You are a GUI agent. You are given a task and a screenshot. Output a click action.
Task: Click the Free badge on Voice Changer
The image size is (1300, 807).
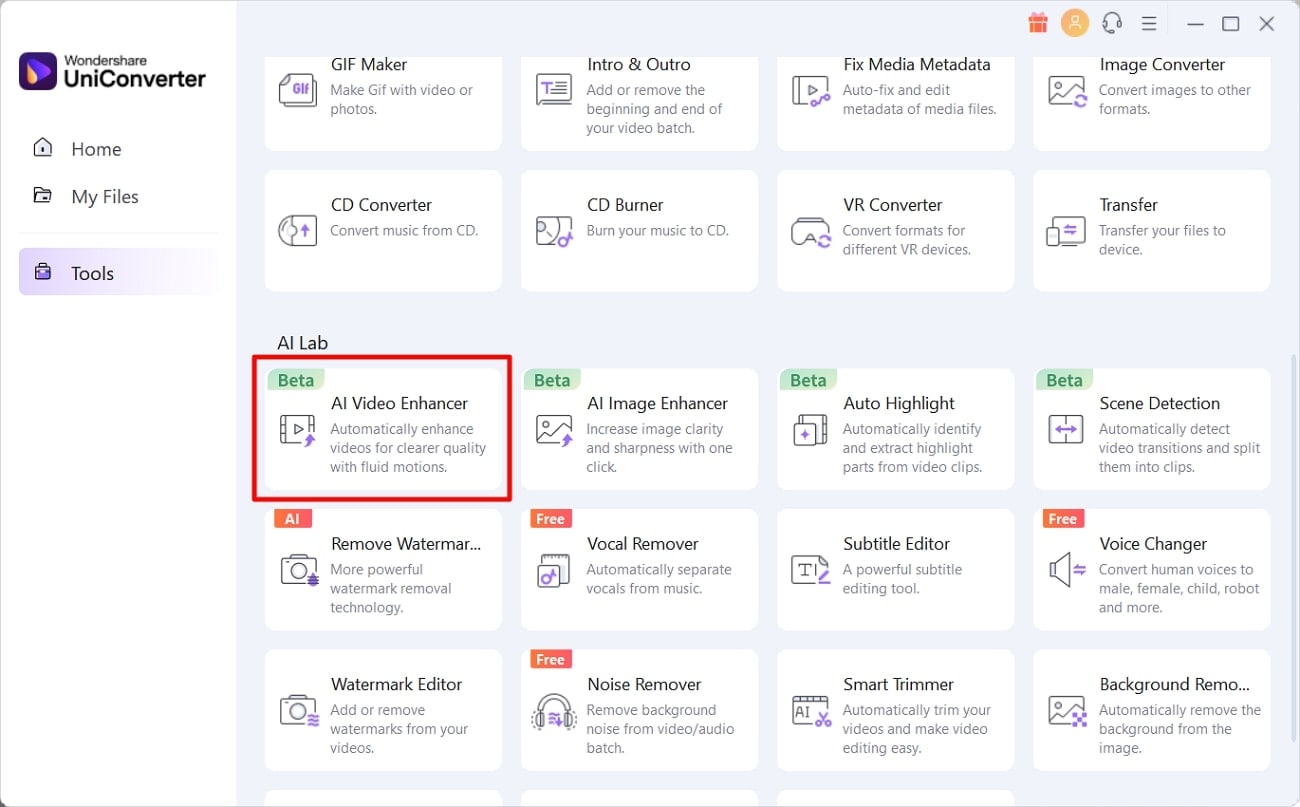1062,519
